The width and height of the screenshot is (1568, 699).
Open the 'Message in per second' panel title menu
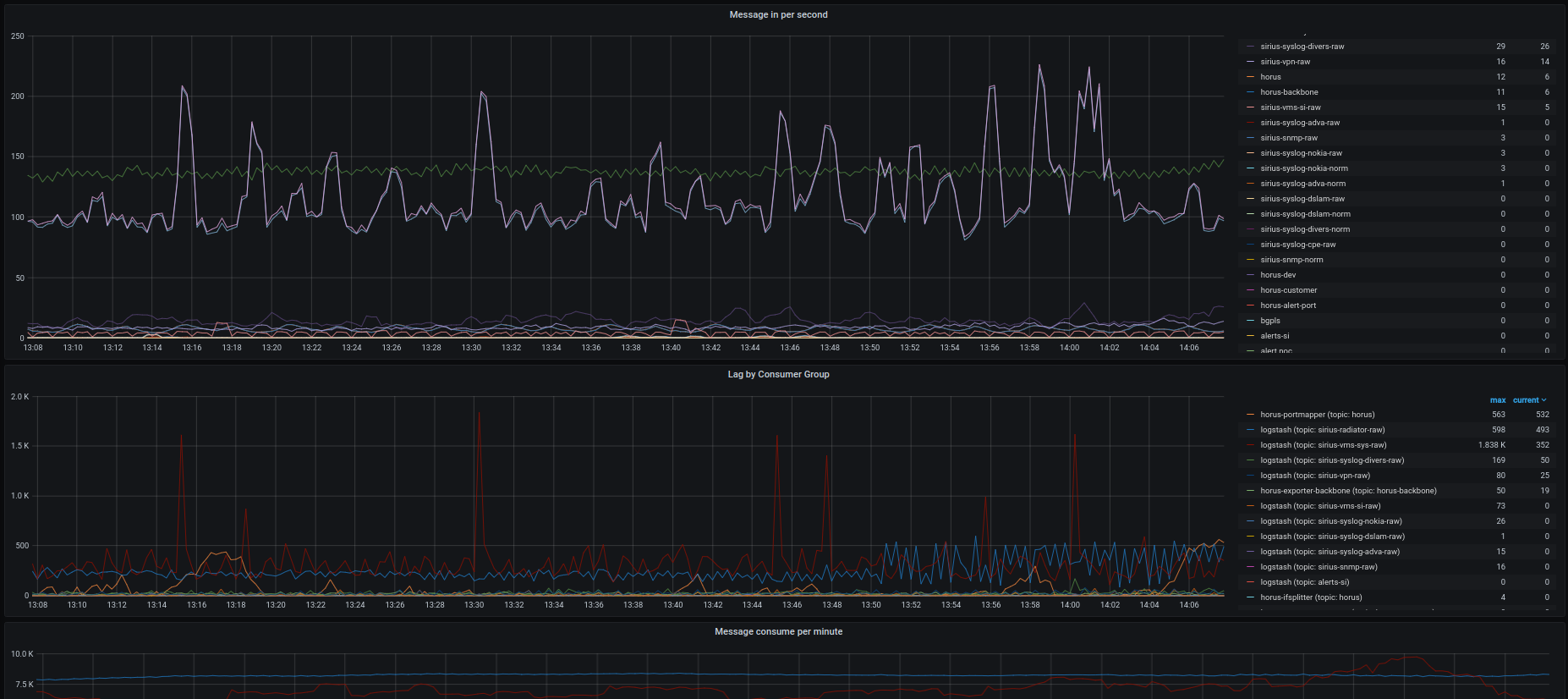click(x=778, y=14)
